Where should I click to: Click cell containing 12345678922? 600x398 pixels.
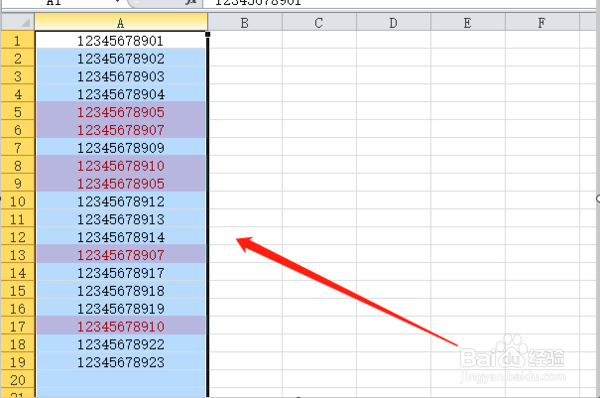tap(121, 344)
